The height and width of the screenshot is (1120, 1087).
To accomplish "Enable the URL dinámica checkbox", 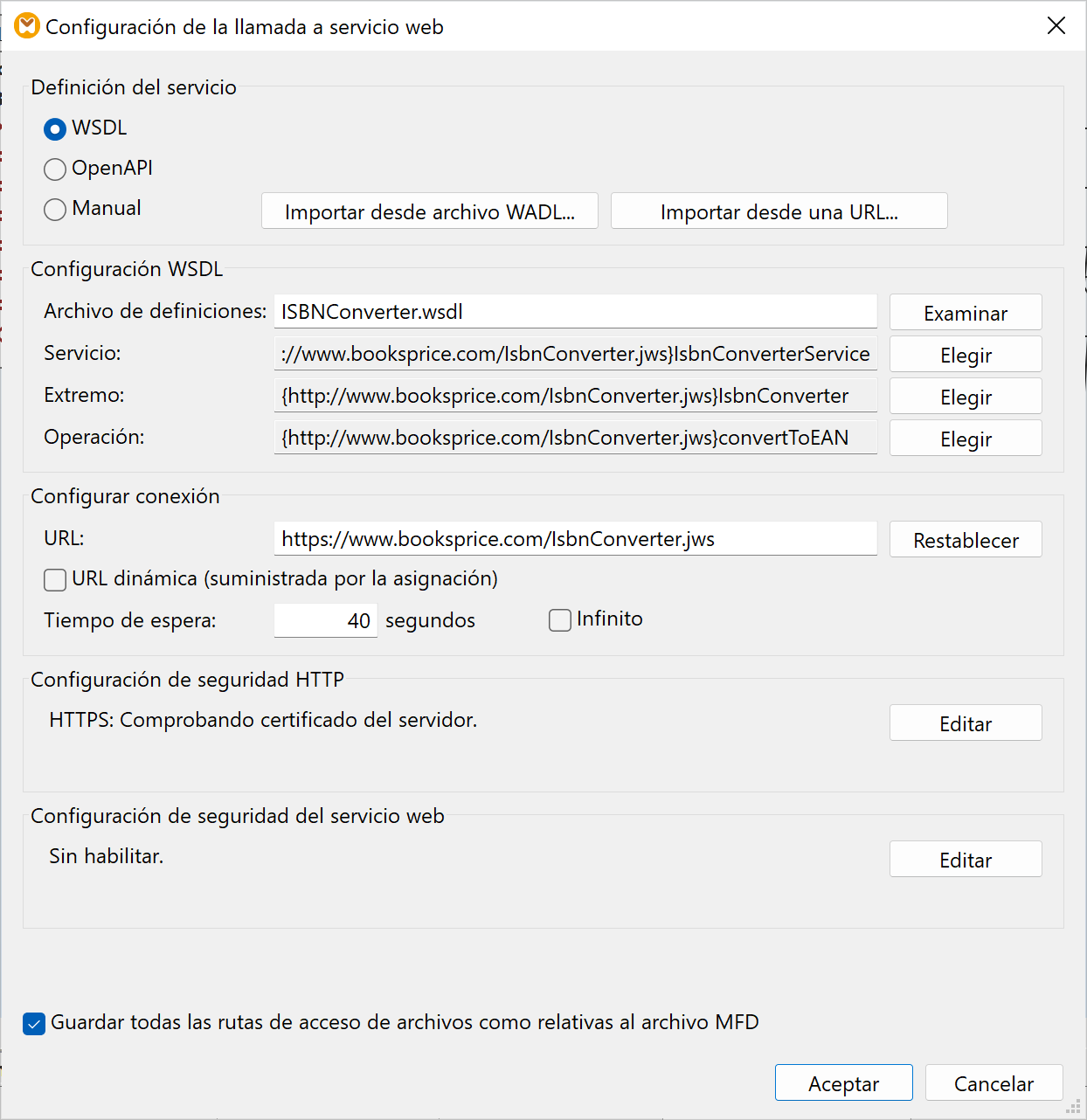I will point(55,580).
